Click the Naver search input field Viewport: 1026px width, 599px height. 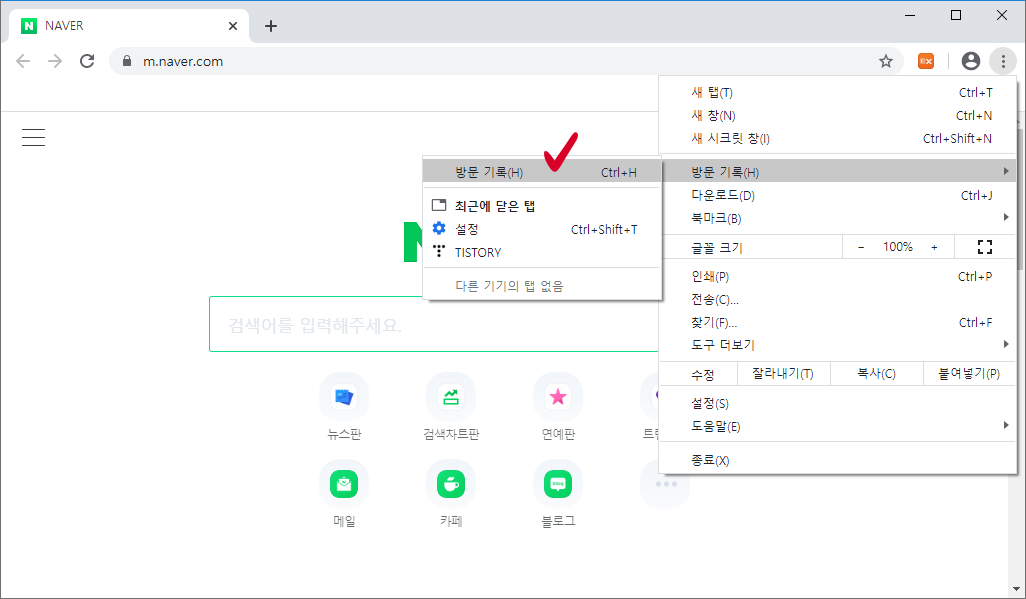[x=434, y=324]
